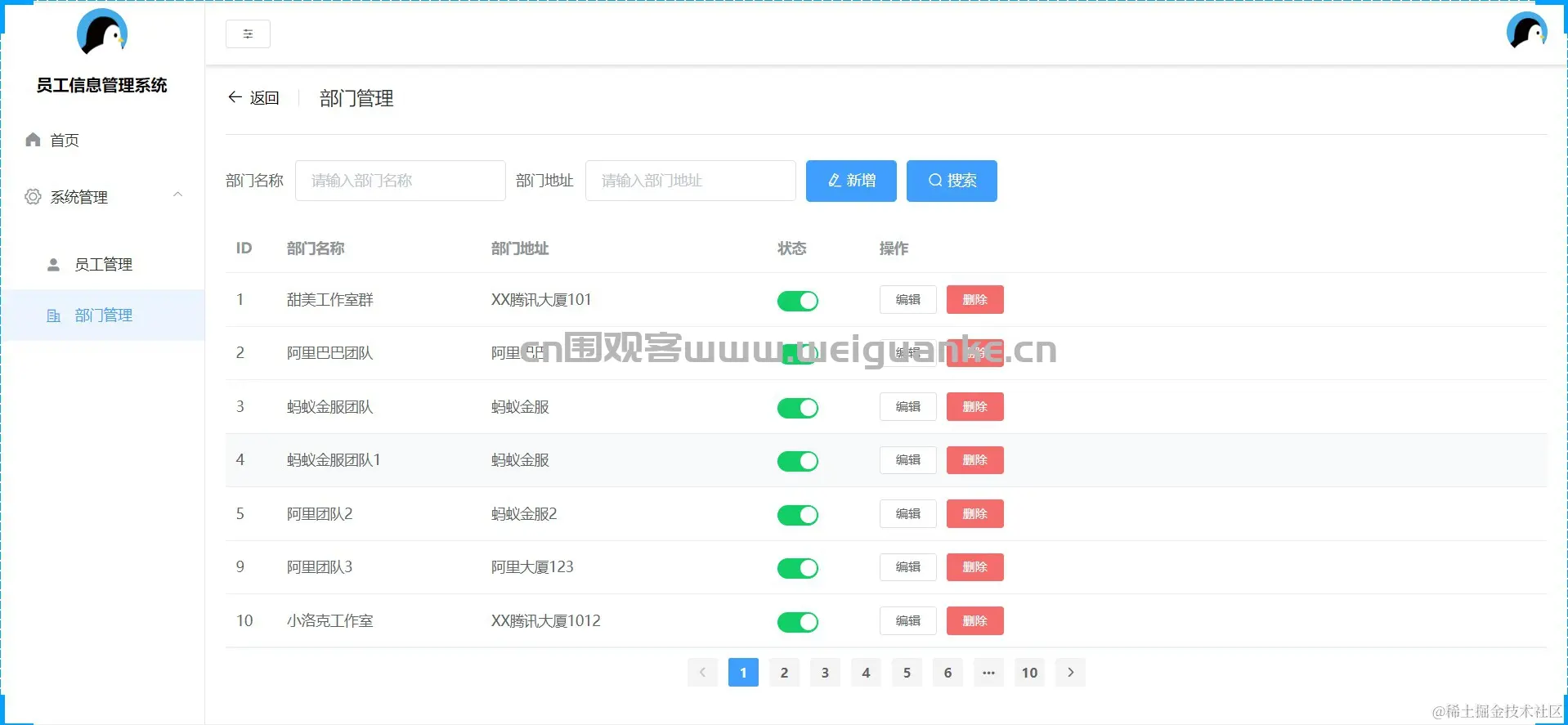This screenshot has width=1568, height=725.
Task: Click 阿里巴巴团队 department name cell
Action: click(329, 353)
